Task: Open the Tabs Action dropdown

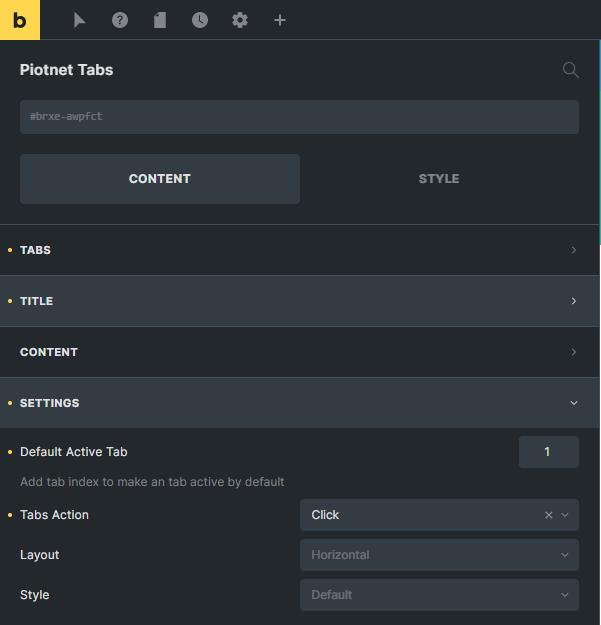Action: [x=439, y=515]
